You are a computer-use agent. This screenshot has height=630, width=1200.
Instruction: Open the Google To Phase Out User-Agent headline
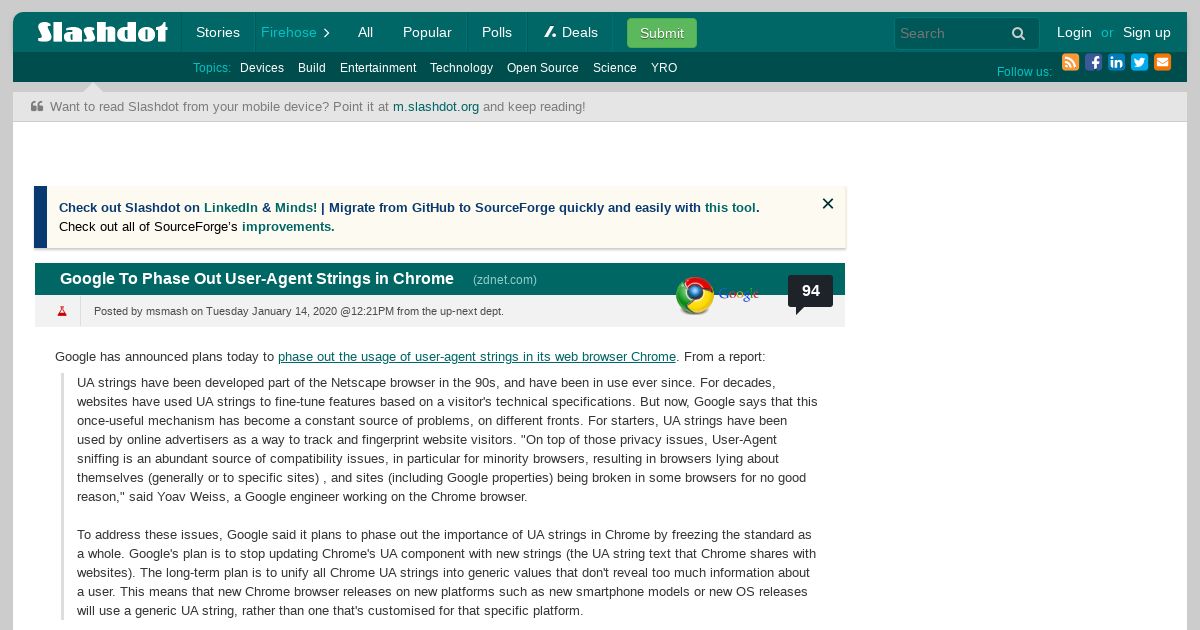tap(257, 279)
